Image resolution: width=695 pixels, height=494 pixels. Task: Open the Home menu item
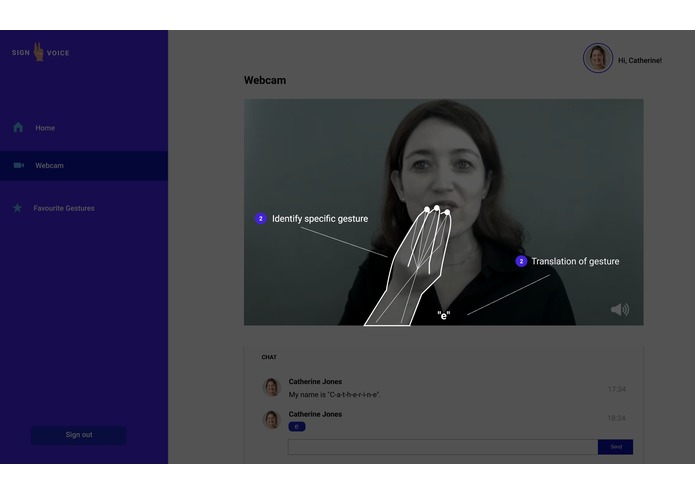(x=45, y=128)
